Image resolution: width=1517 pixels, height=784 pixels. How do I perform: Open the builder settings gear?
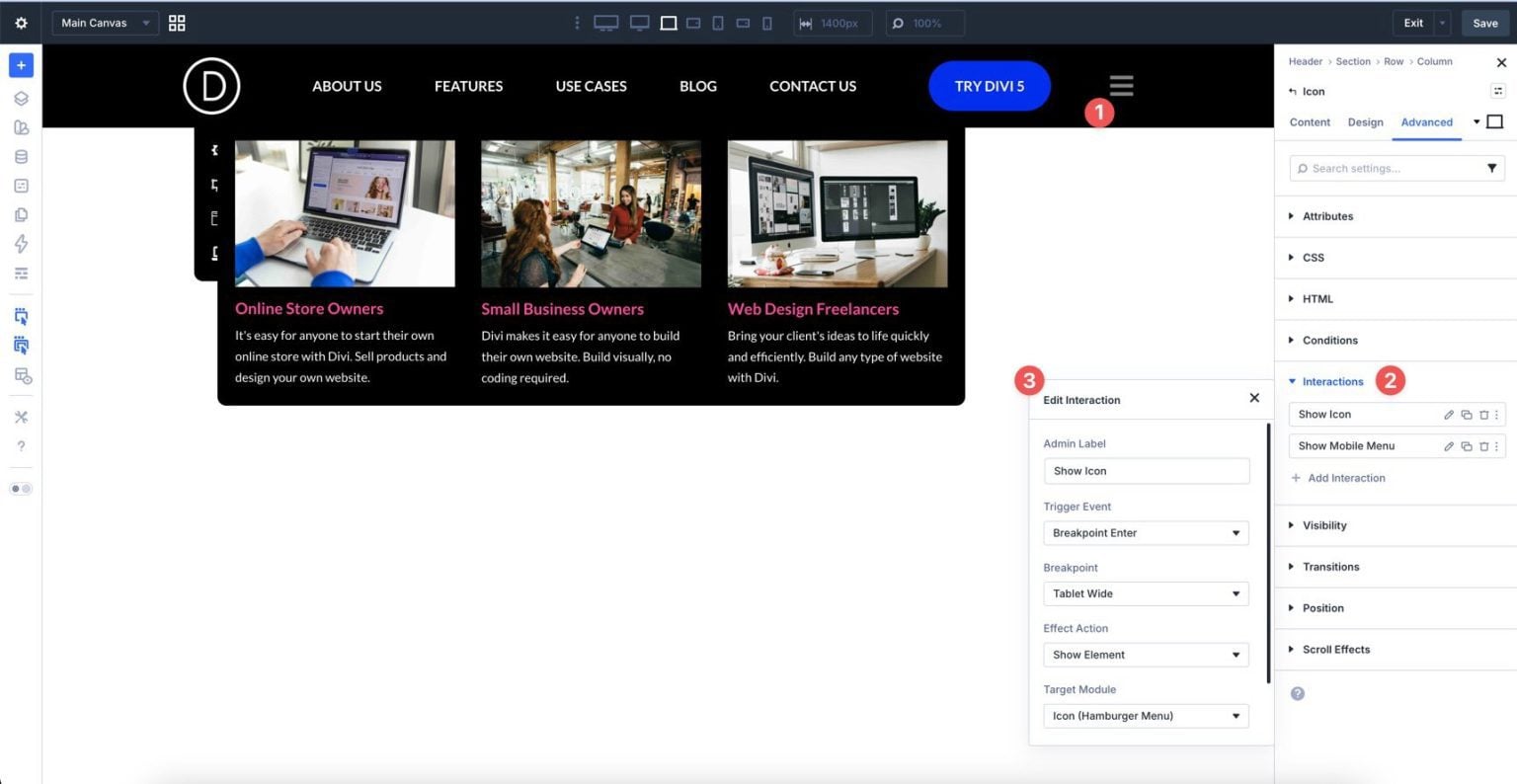pyautogui.click(x=21, y=23)
